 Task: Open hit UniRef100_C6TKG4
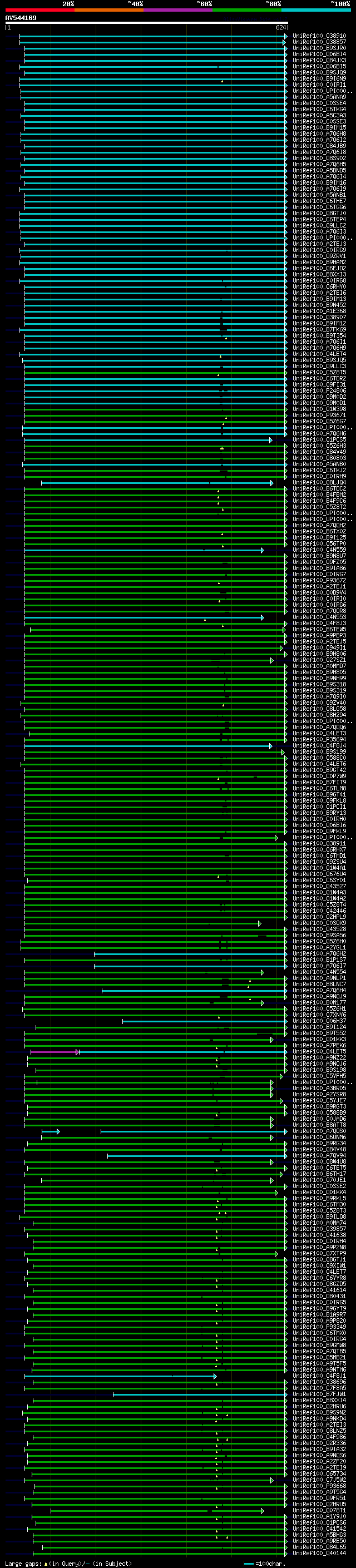[x=319, y=109]
